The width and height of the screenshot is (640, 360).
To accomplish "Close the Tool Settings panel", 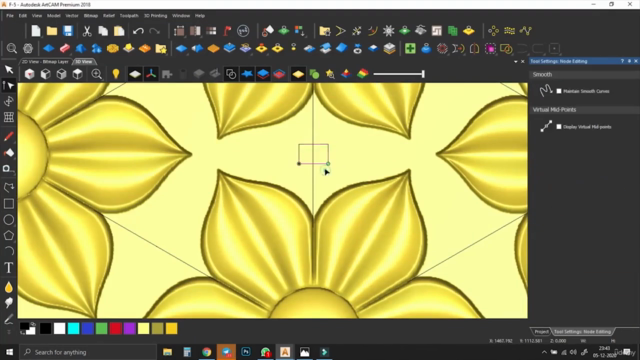I will tap(636, 61).
